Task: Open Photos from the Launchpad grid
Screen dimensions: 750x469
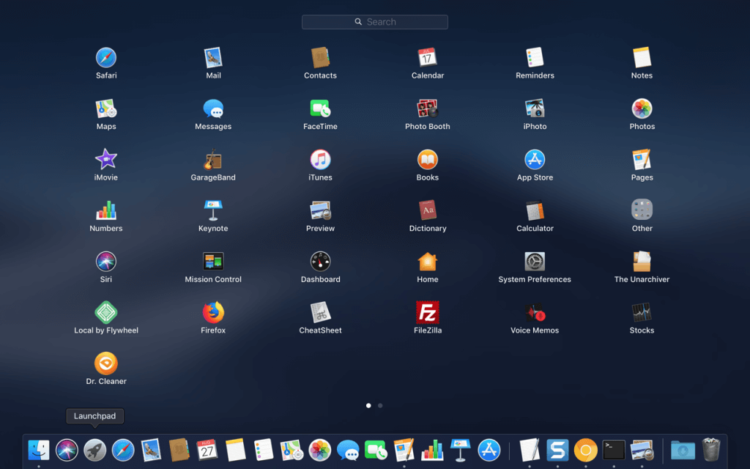Action: 641,109
